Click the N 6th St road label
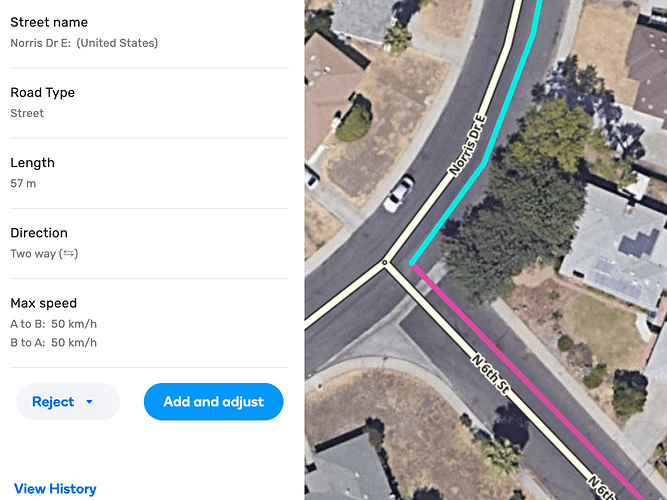Viewport: 667px width, 500px height. coord(490,374)
